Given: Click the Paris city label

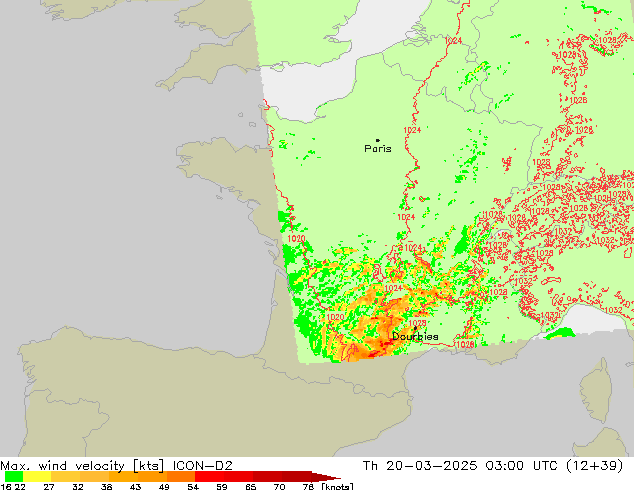Looking at the screenshot, I should pyautogui.click(x=378, y=149).
